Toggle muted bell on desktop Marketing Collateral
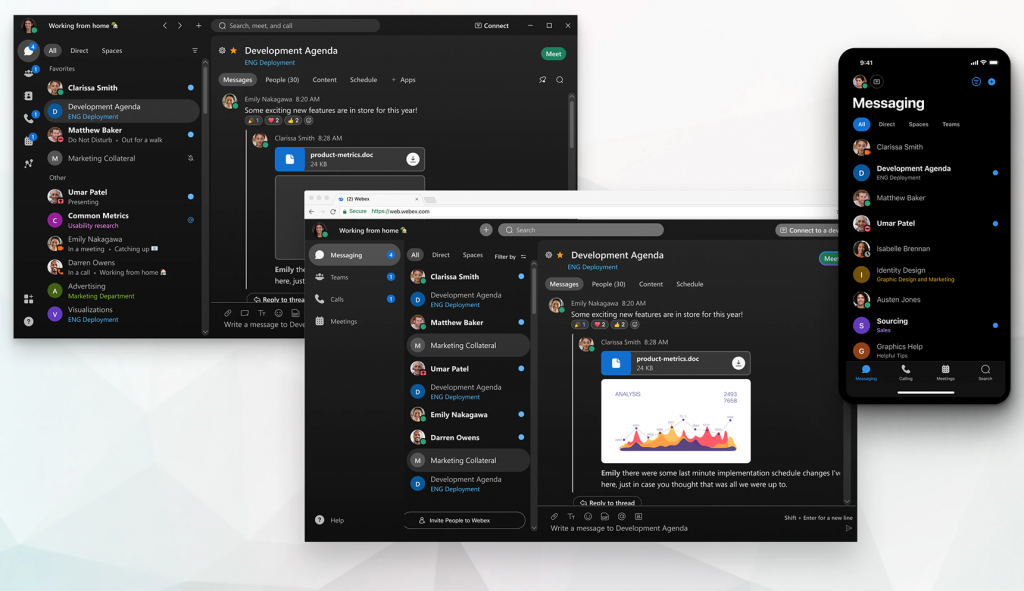Screen dimensions: 1024x591 click(191, 158)
